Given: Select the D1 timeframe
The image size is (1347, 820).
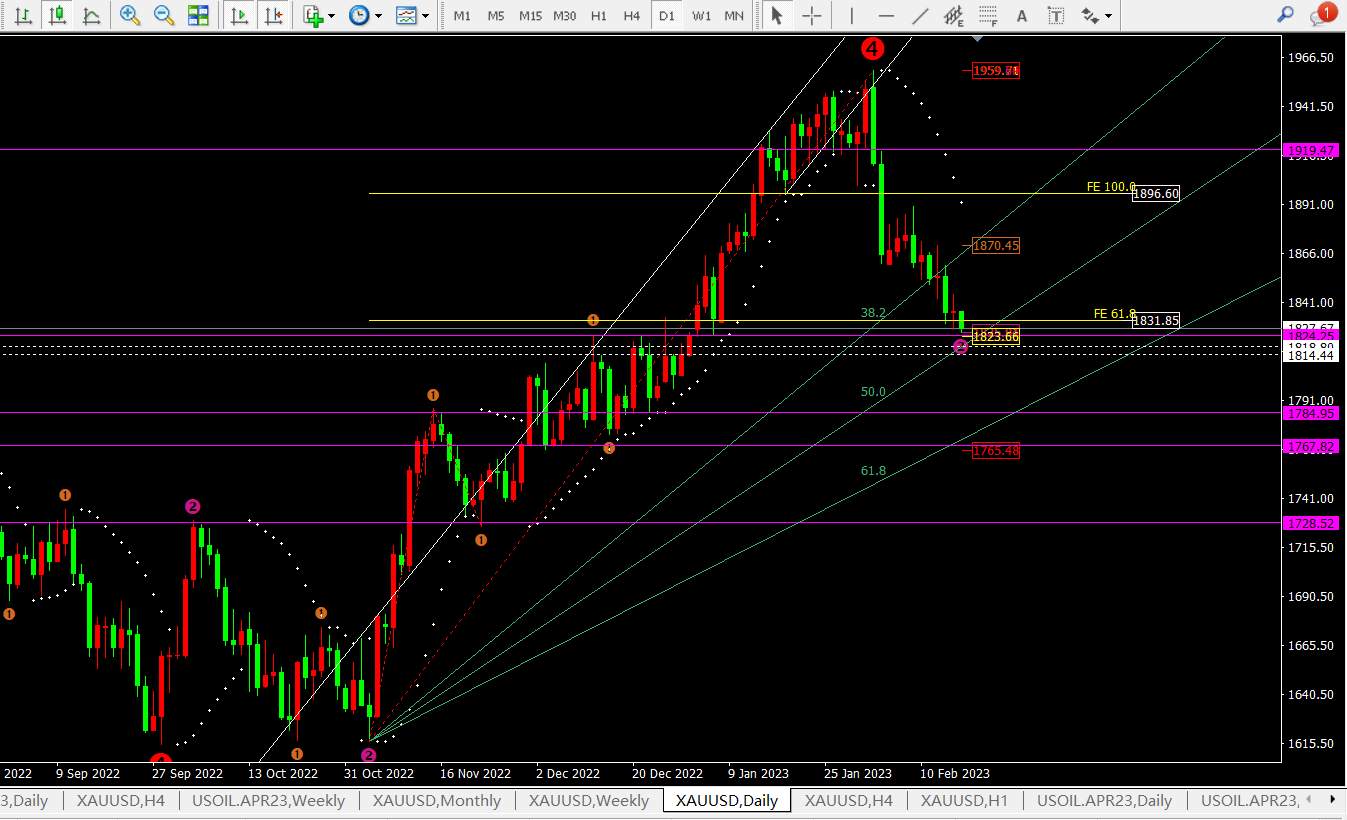Looking at the screenshot, I should click(666, 16).
